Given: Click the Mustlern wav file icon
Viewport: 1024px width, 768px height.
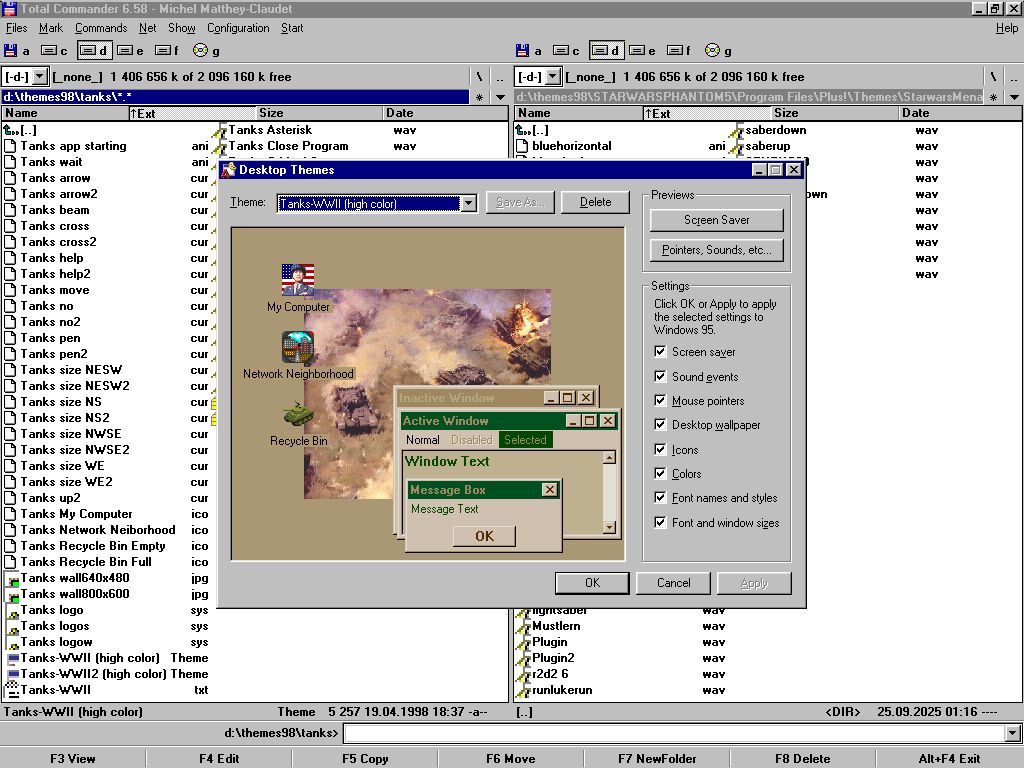Looking at the screenshot, I should tap(522, 626).
